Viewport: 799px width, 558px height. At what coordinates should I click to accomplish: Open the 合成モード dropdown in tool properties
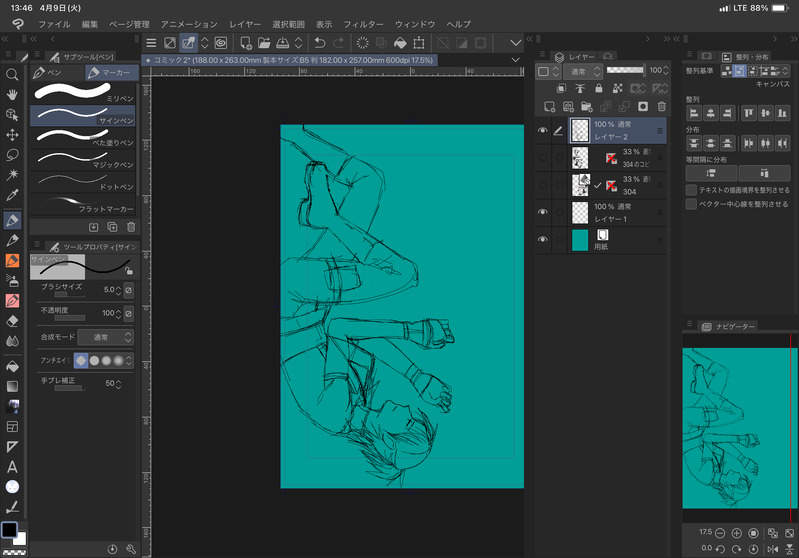(x=105, y=338)
